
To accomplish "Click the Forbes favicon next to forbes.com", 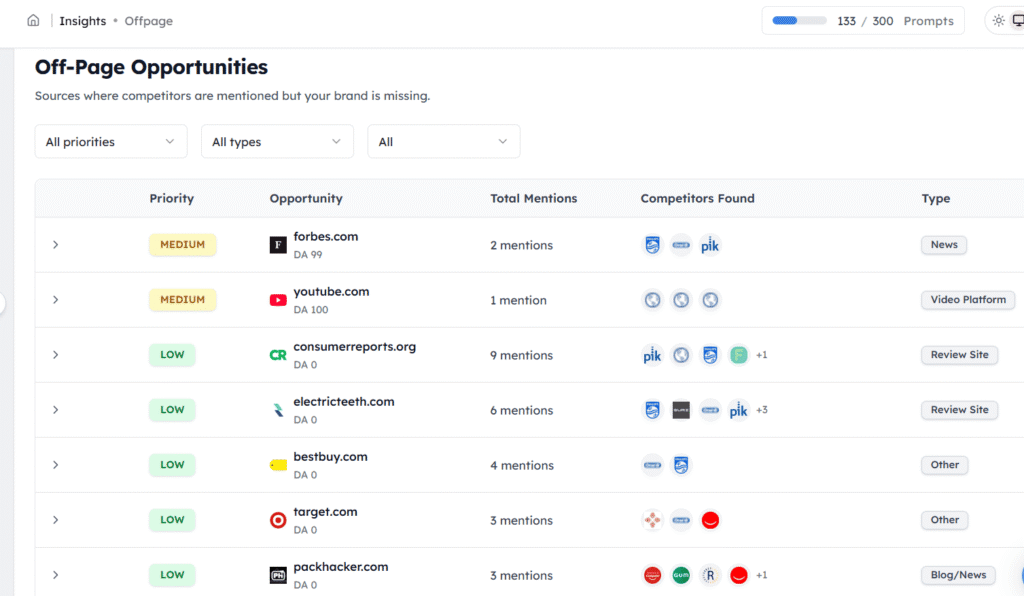I will coord(278,244).
